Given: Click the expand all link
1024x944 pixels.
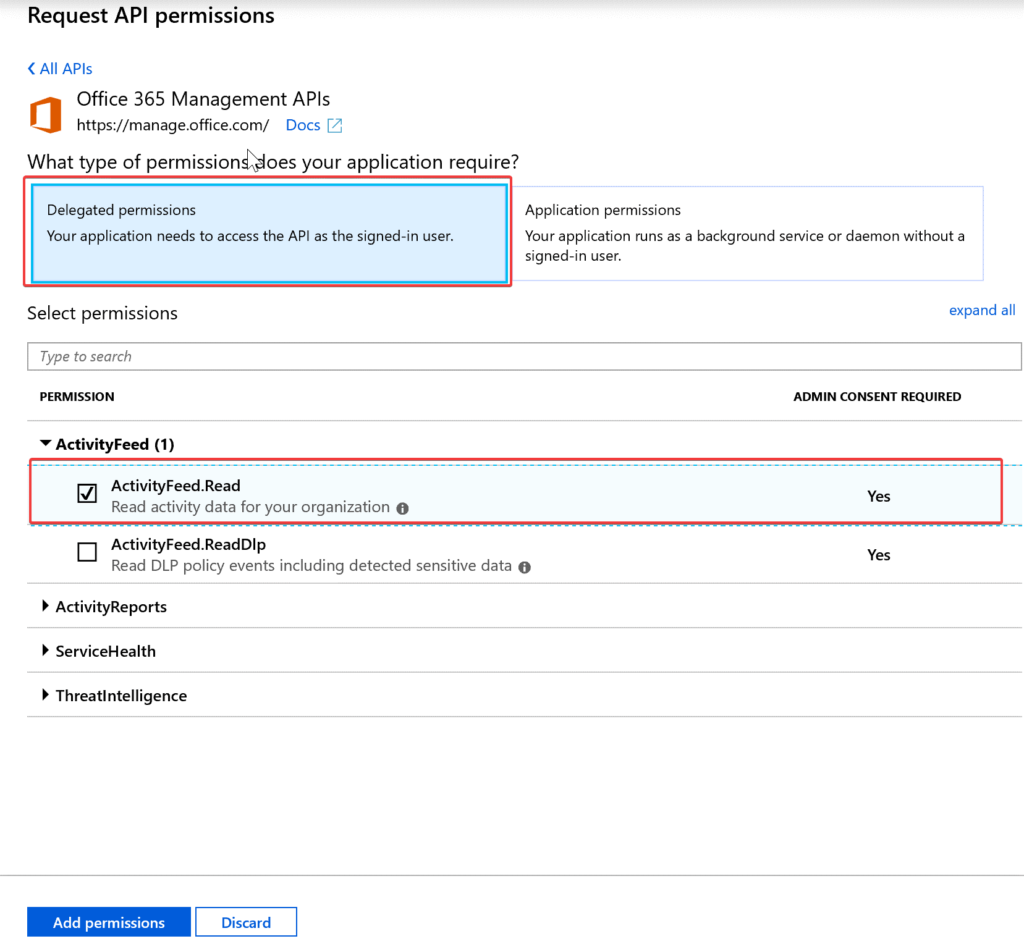Looking at the screenshot, I should pos(982,310).
